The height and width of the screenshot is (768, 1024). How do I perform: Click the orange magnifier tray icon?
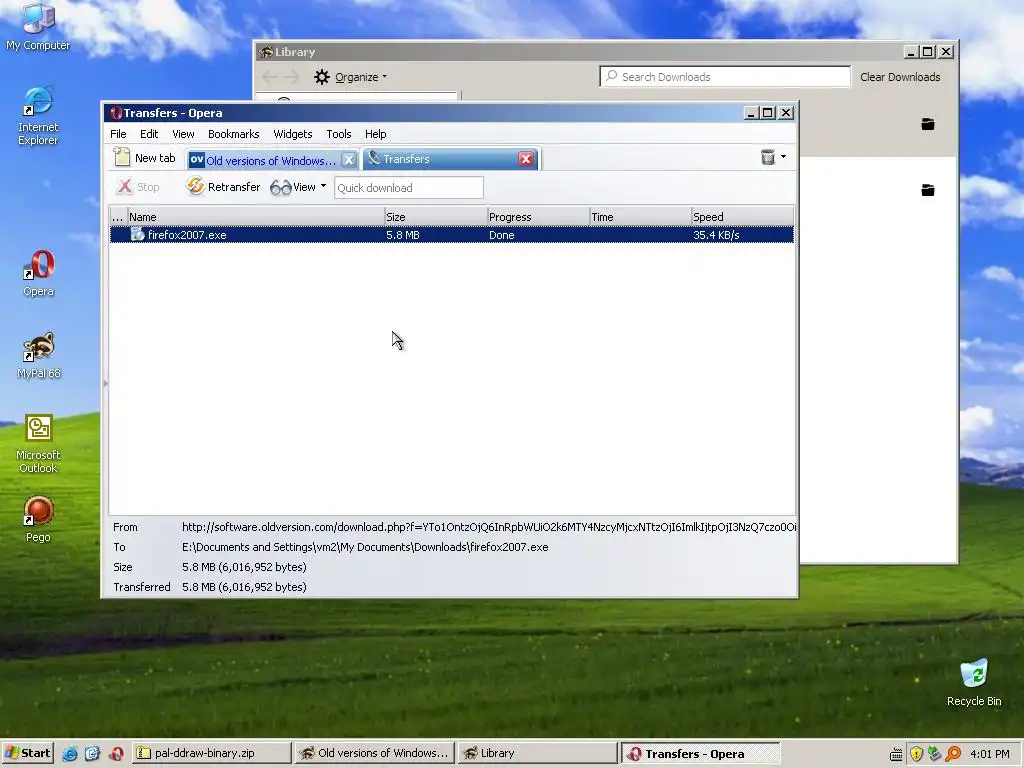pos(953,754)
